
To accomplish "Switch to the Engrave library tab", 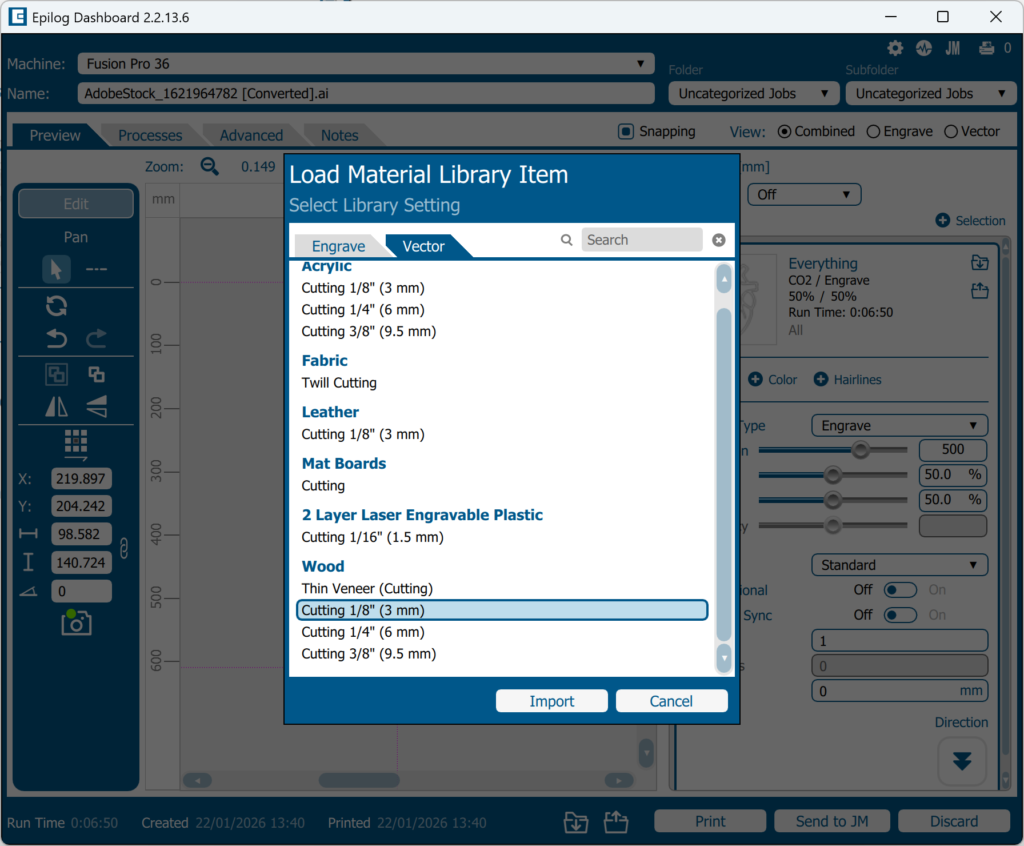I will pyautogui.click(x=338, y=246).
